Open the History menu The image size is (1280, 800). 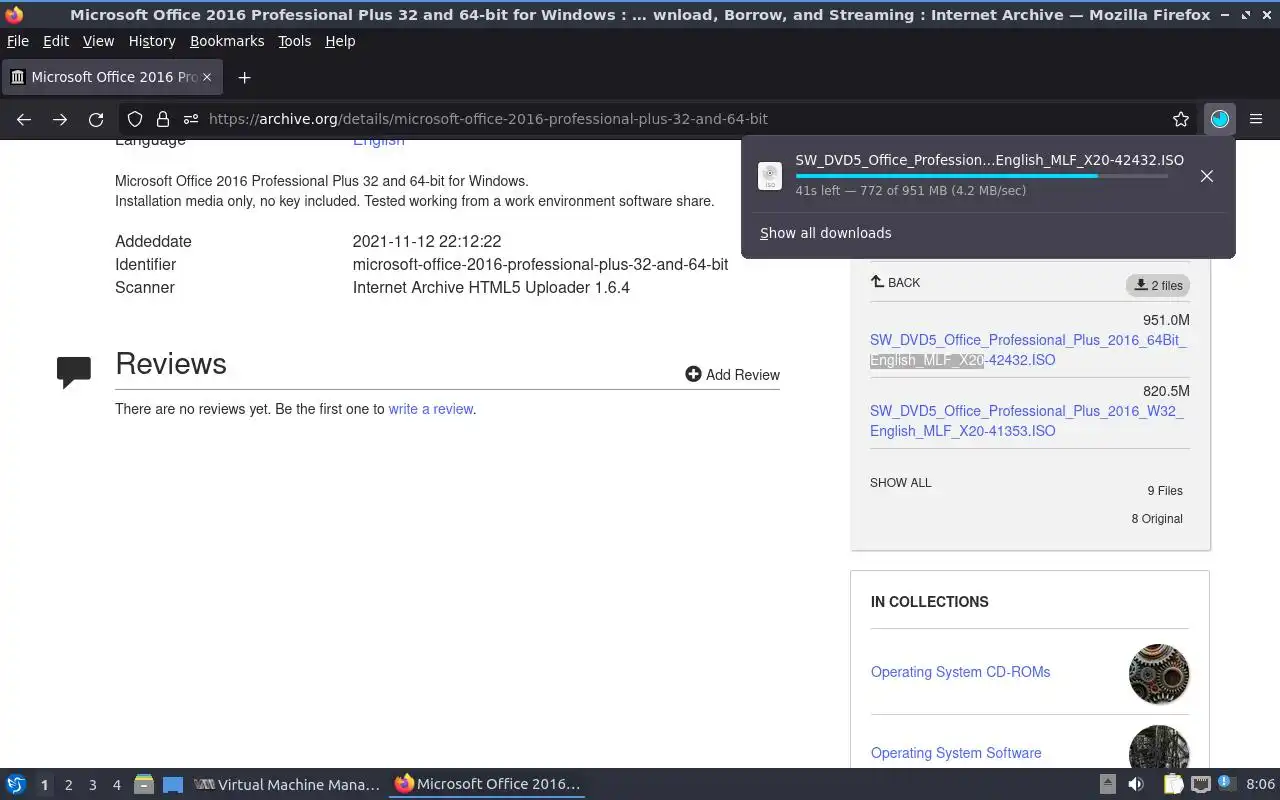click(x=152, y=41)
